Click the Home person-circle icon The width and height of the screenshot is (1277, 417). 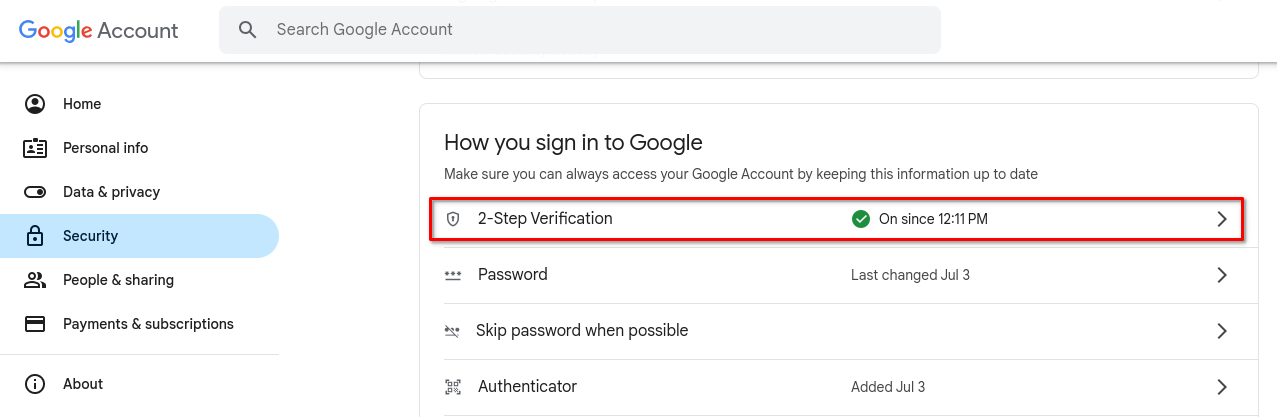(35, 104)
